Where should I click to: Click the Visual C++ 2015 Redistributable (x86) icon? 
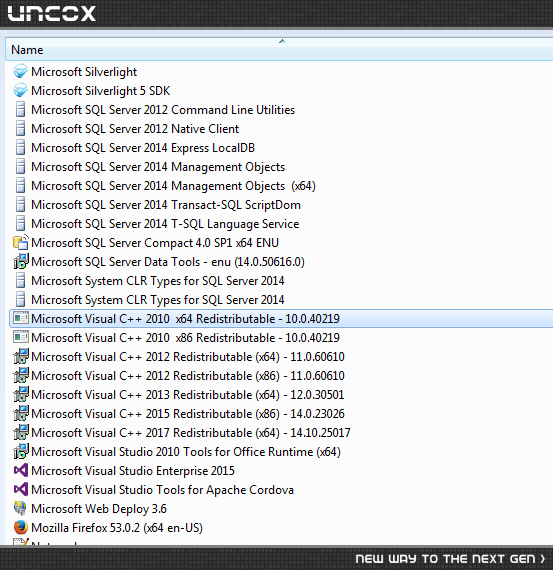coord(21,413)
